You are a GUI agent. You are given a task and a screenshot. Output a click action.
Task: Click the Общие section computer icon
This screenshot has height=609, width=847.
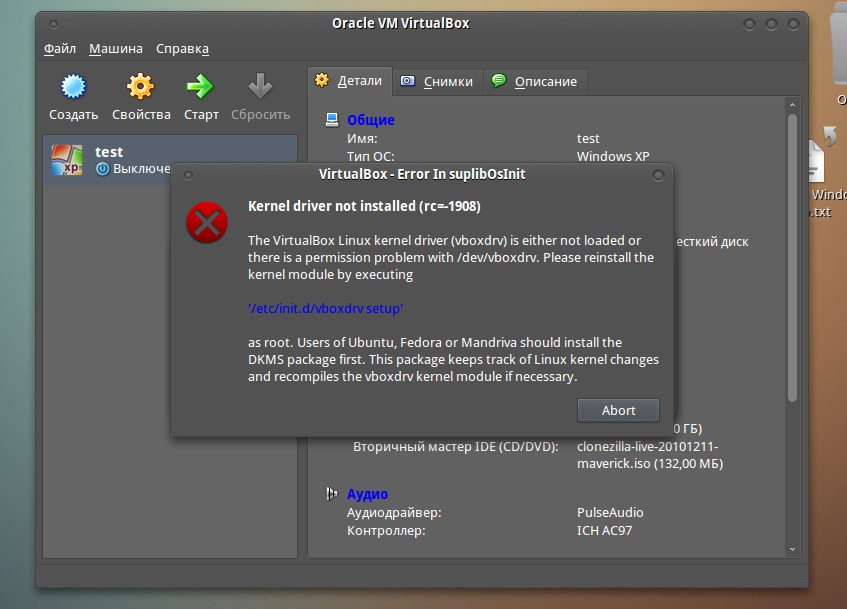pos(332,119)
